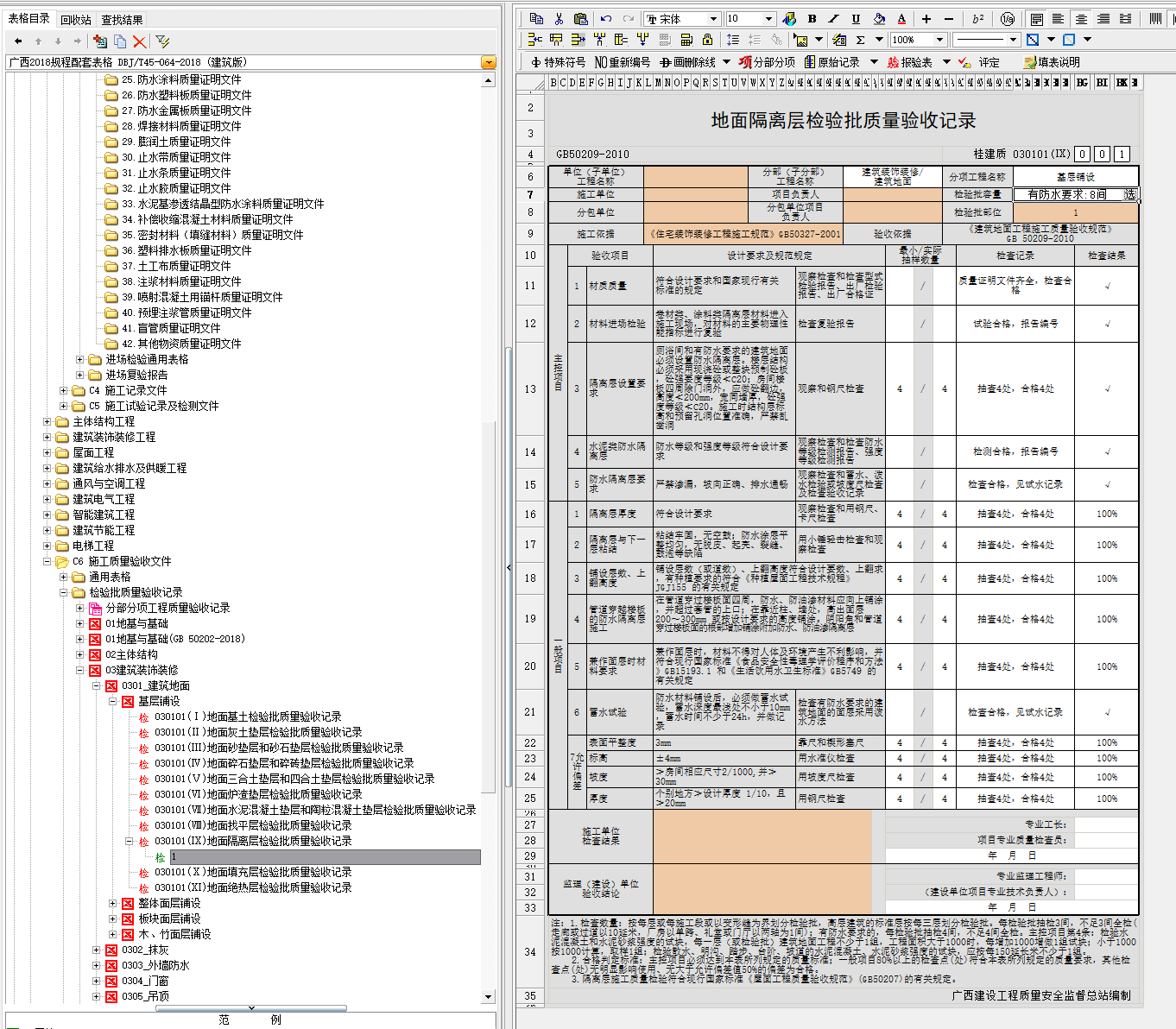Screen dimensions: 1176x1029
Task: Open the font name 宋体 dropdown
Action: (713, 18)
